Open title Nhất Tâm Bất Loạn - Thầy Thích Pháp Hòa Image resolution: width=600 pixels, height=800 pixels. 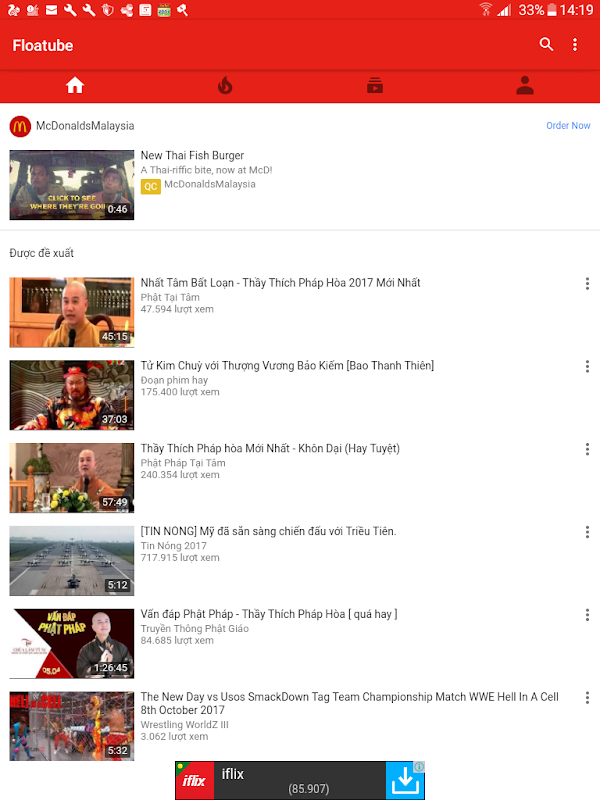(281, 283)
